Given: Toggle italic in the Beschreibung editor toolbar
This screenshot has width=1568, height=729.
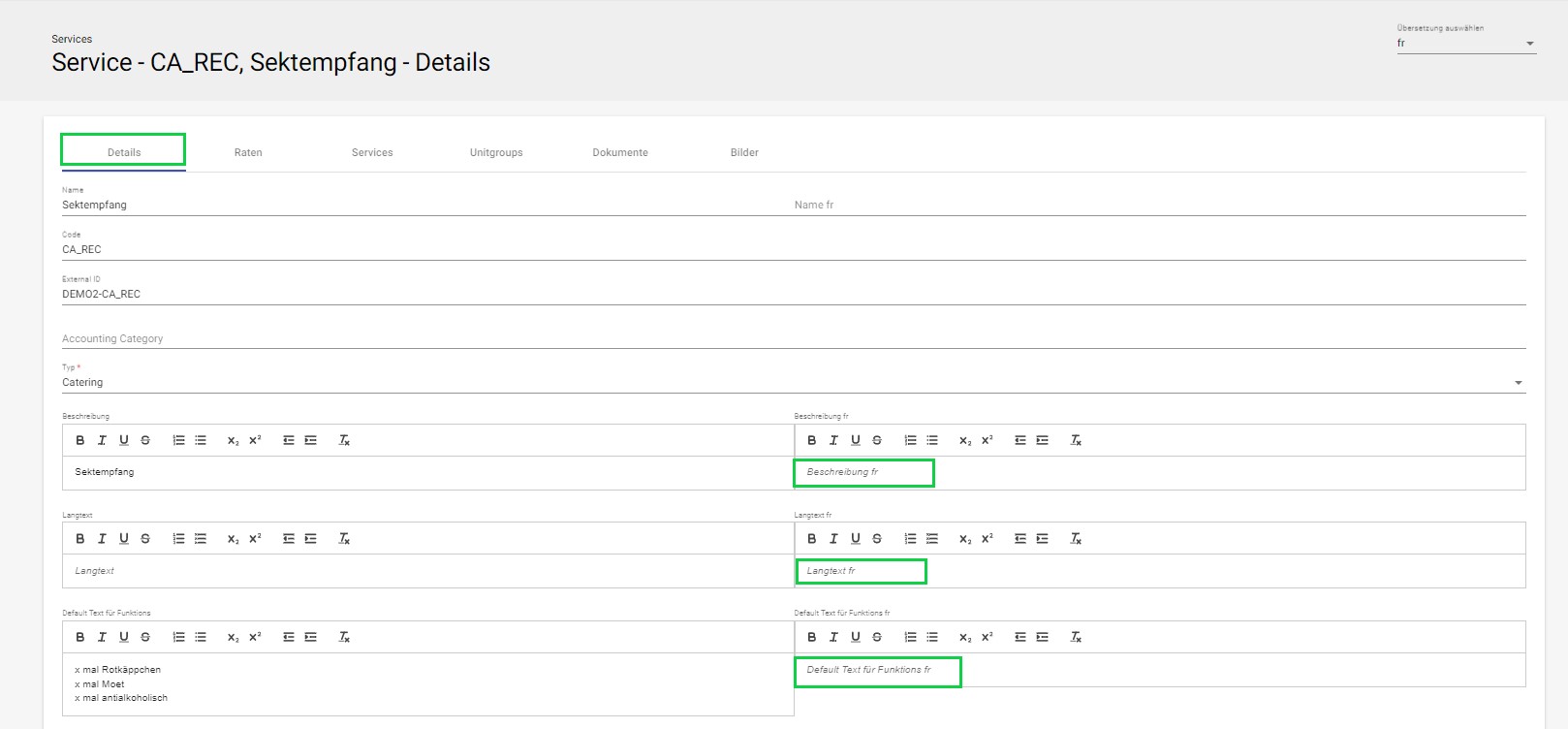Looking at the screenshot, I should (x=102, y=440).
